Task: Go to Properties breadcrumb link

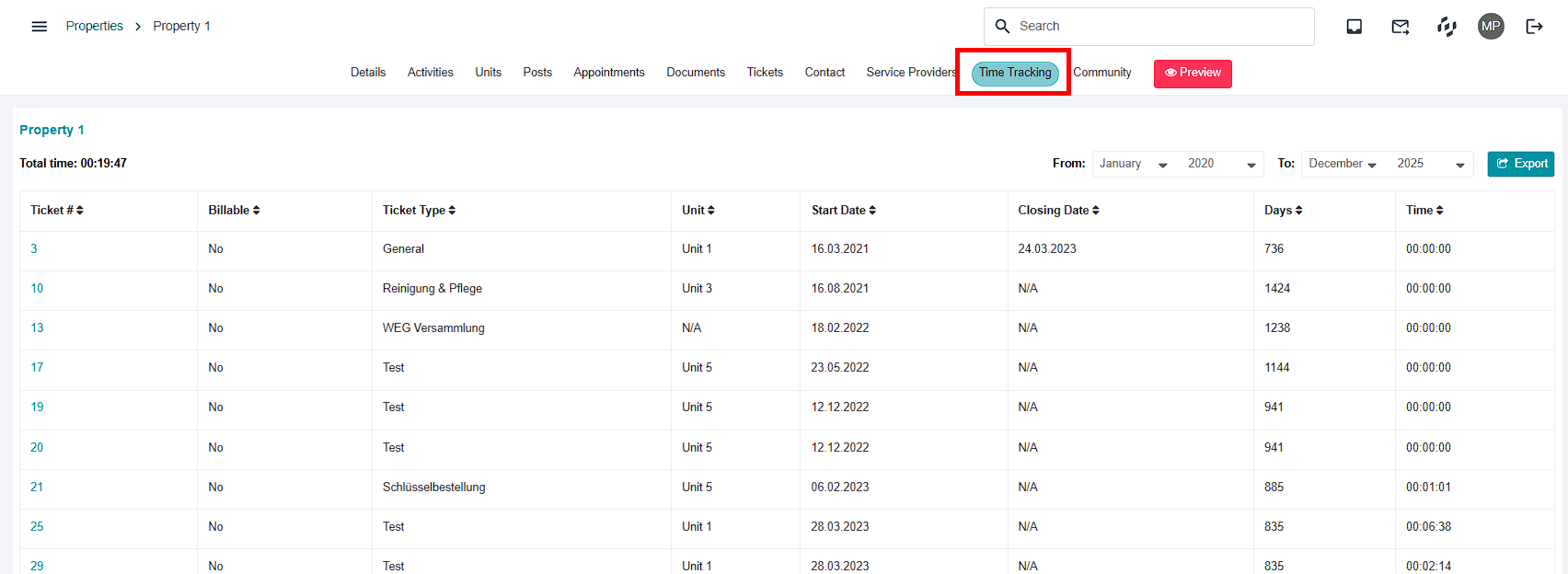Action: pos(95,27)
